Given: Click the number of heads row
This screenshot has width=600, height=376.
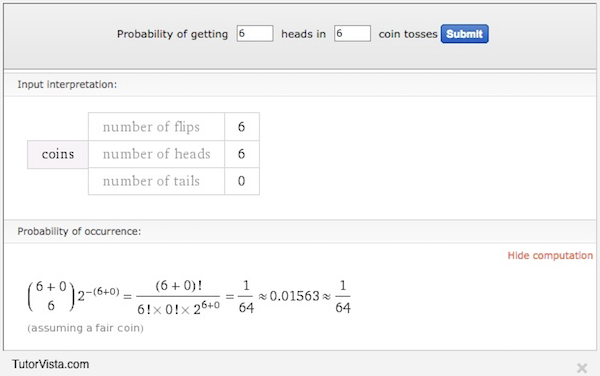Looking at the screenshot, I should (x=174, y=154).
